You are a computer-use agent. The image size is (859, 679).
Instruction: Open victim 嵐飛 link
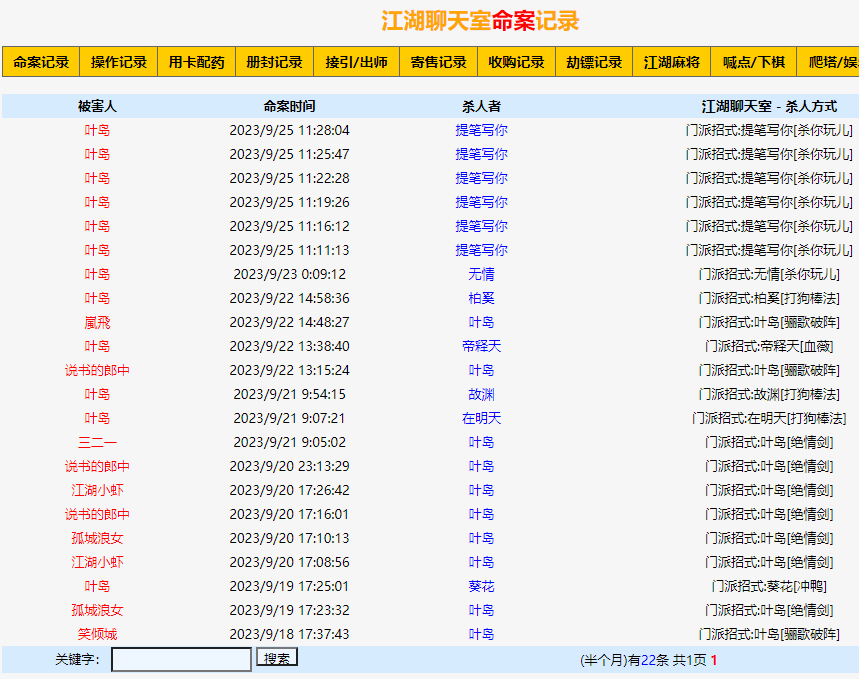tap(97, 322)
